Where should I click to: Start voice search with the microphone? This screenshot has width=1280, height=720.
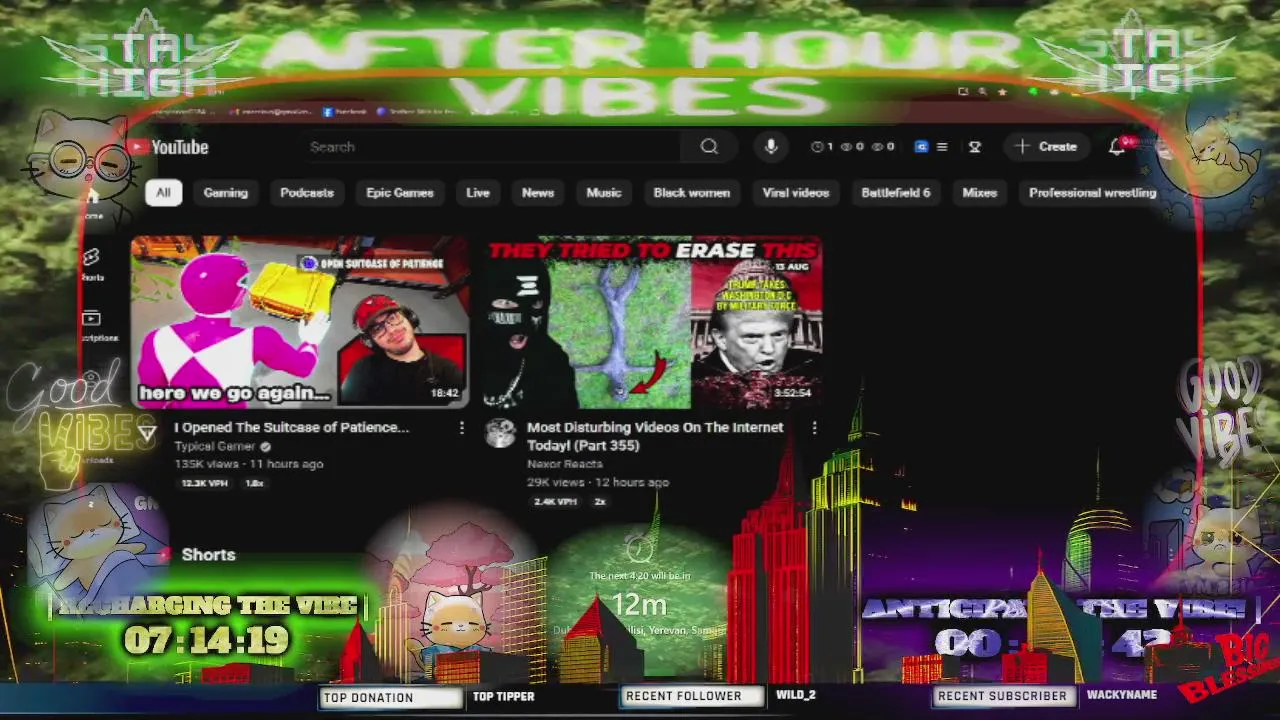771,147
